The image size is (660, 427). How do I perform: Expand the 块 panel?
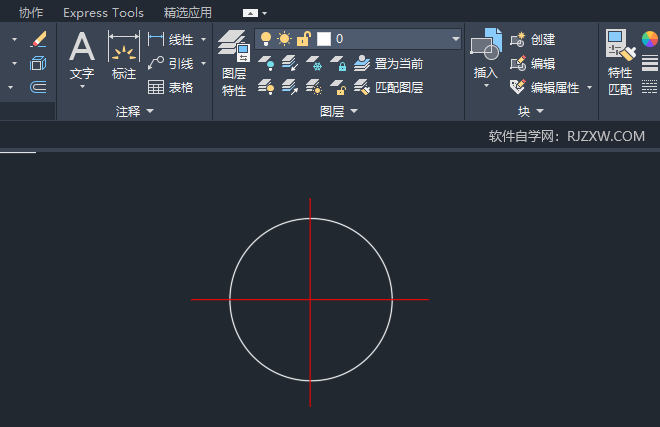click(x=531, y=111)
